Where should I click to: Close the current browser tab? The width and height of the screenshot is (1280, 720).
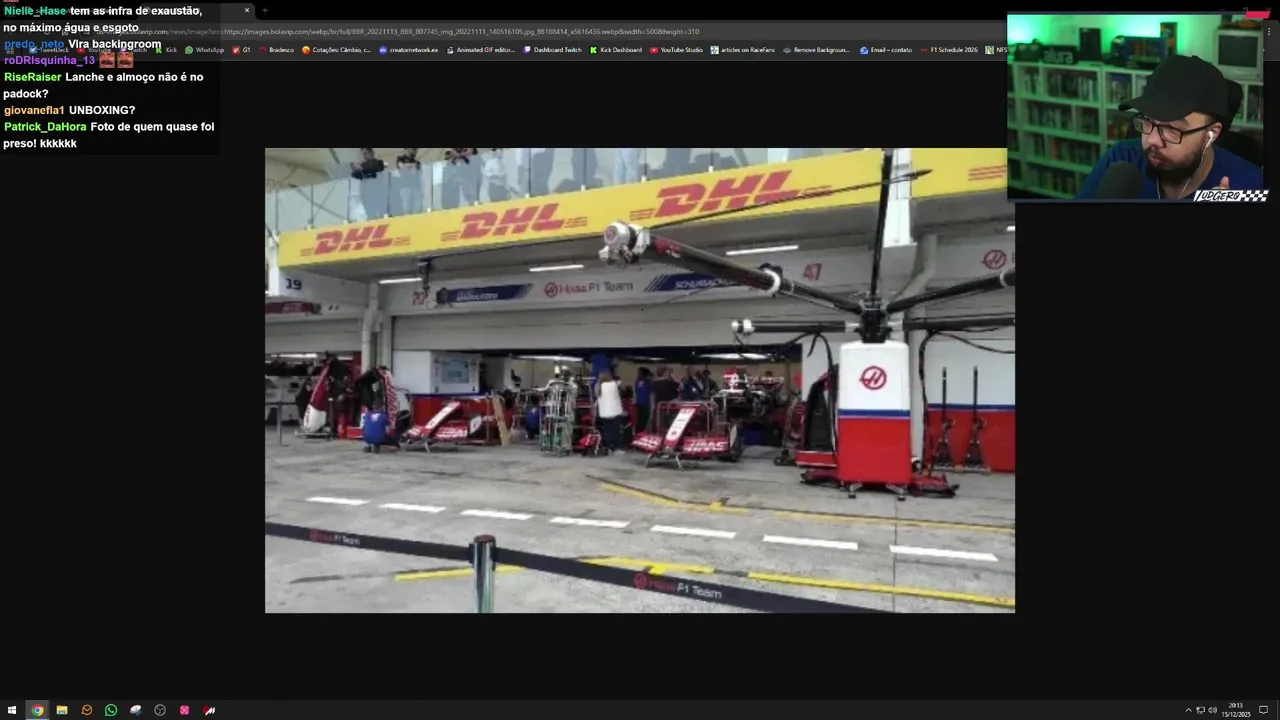(x=247, y=10)
